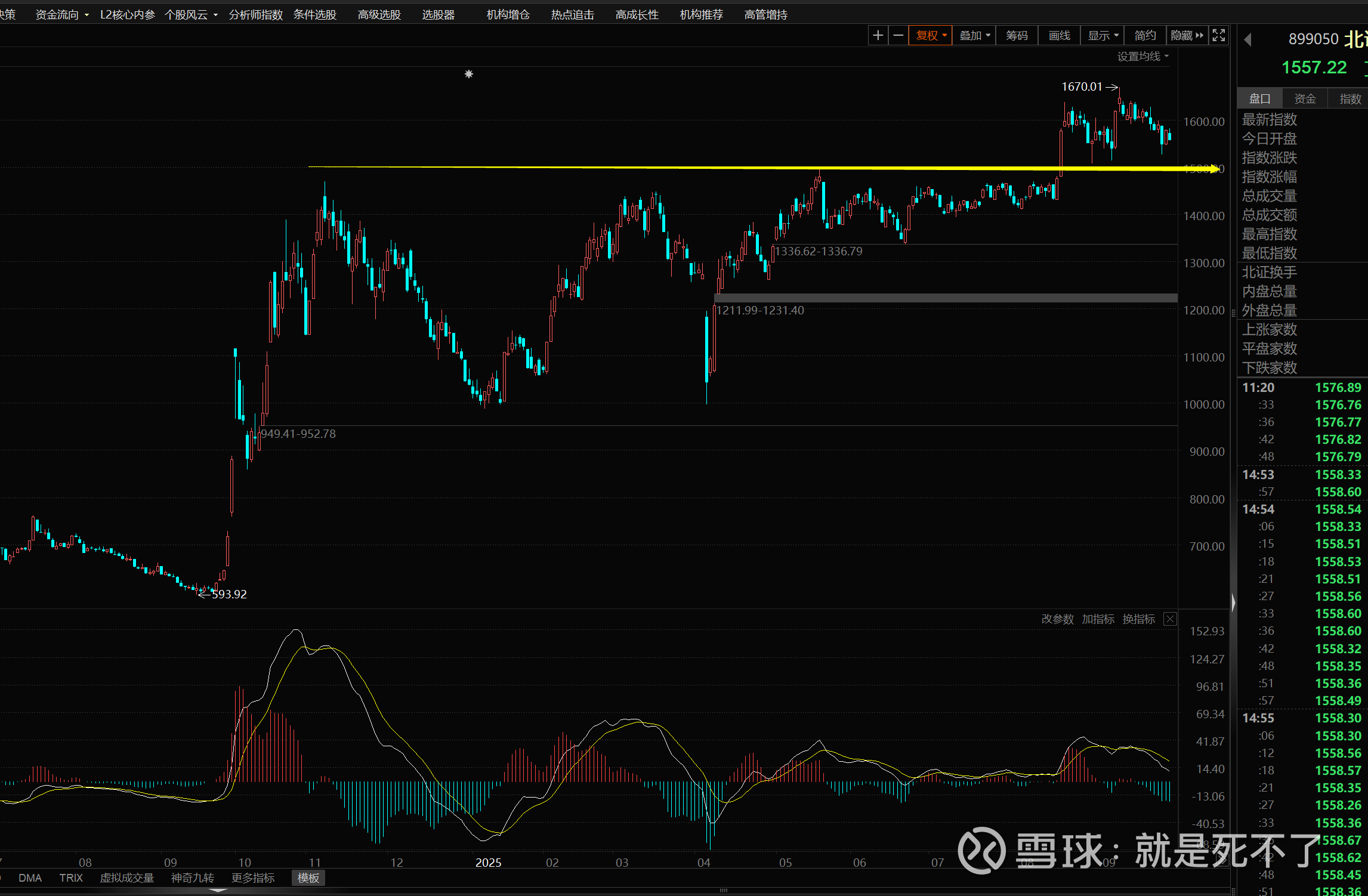Select the 神奇九转 indicator

[192, 878]
